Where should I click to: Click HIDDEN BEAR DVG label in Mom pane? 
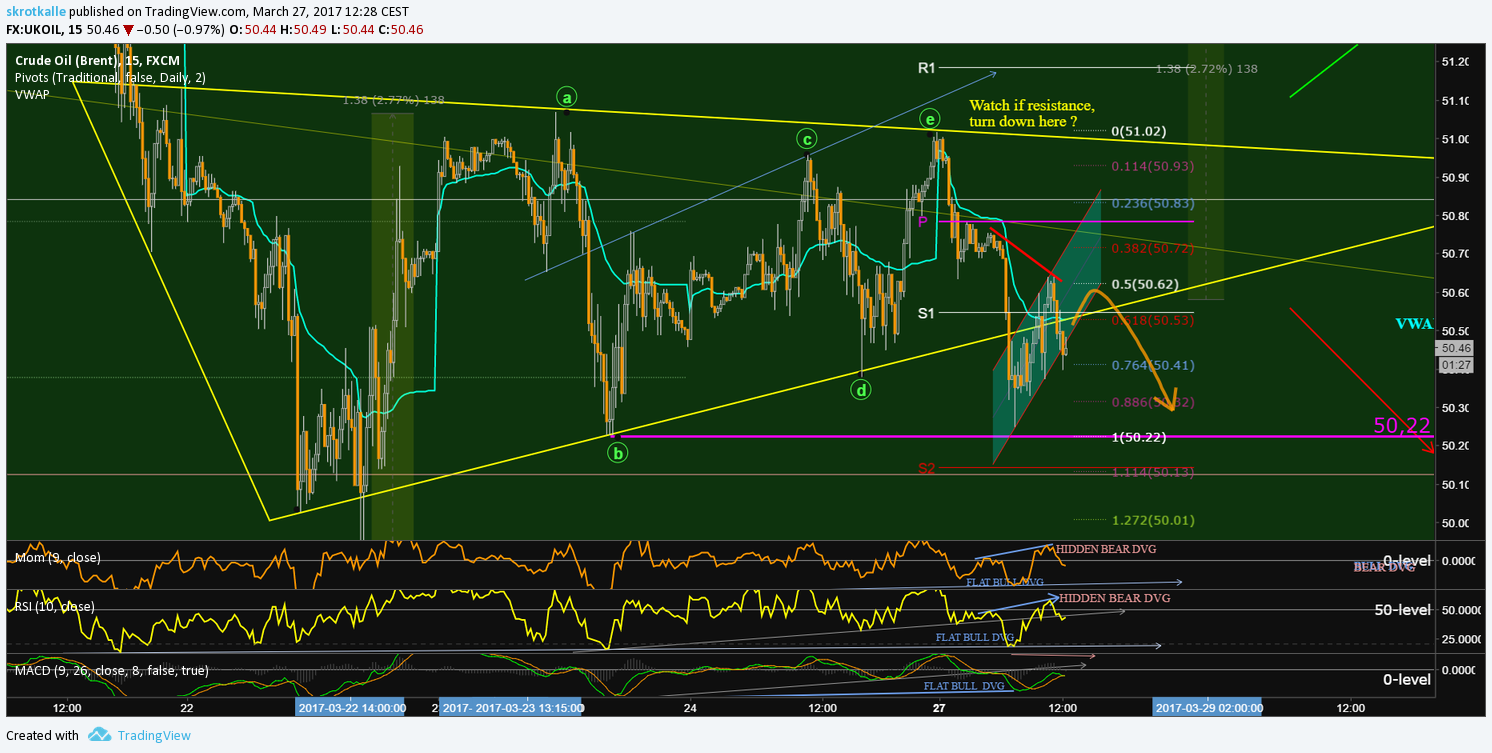pyautogui.click(x=1108, y=550)
